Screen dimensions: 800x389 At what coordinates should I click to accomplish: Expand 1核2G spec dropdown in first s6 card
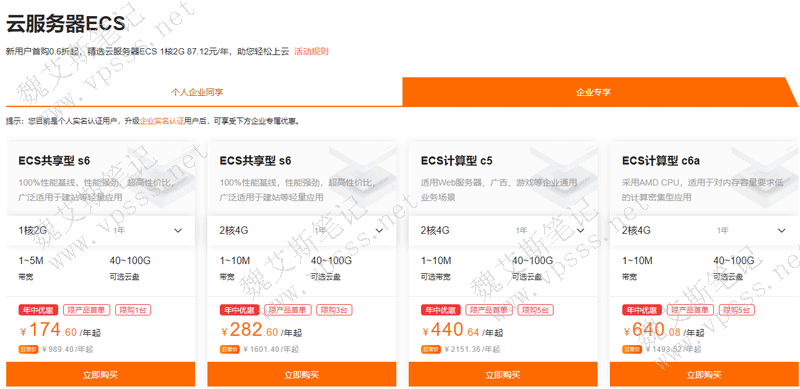point(101,230)
